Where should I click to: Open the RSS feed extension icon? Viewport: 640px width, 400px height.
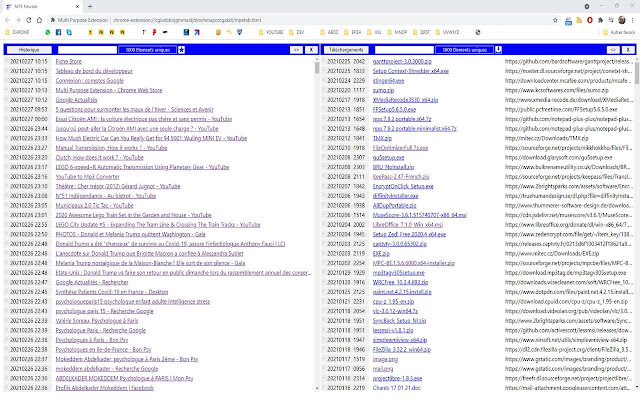click(579, 20)
